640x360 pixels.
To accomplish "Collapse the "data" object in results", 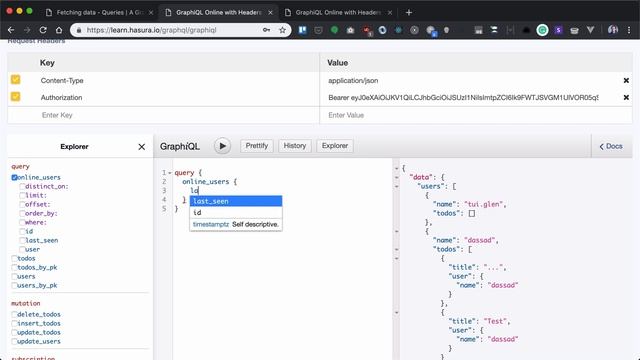I will (x=396, y=178).
